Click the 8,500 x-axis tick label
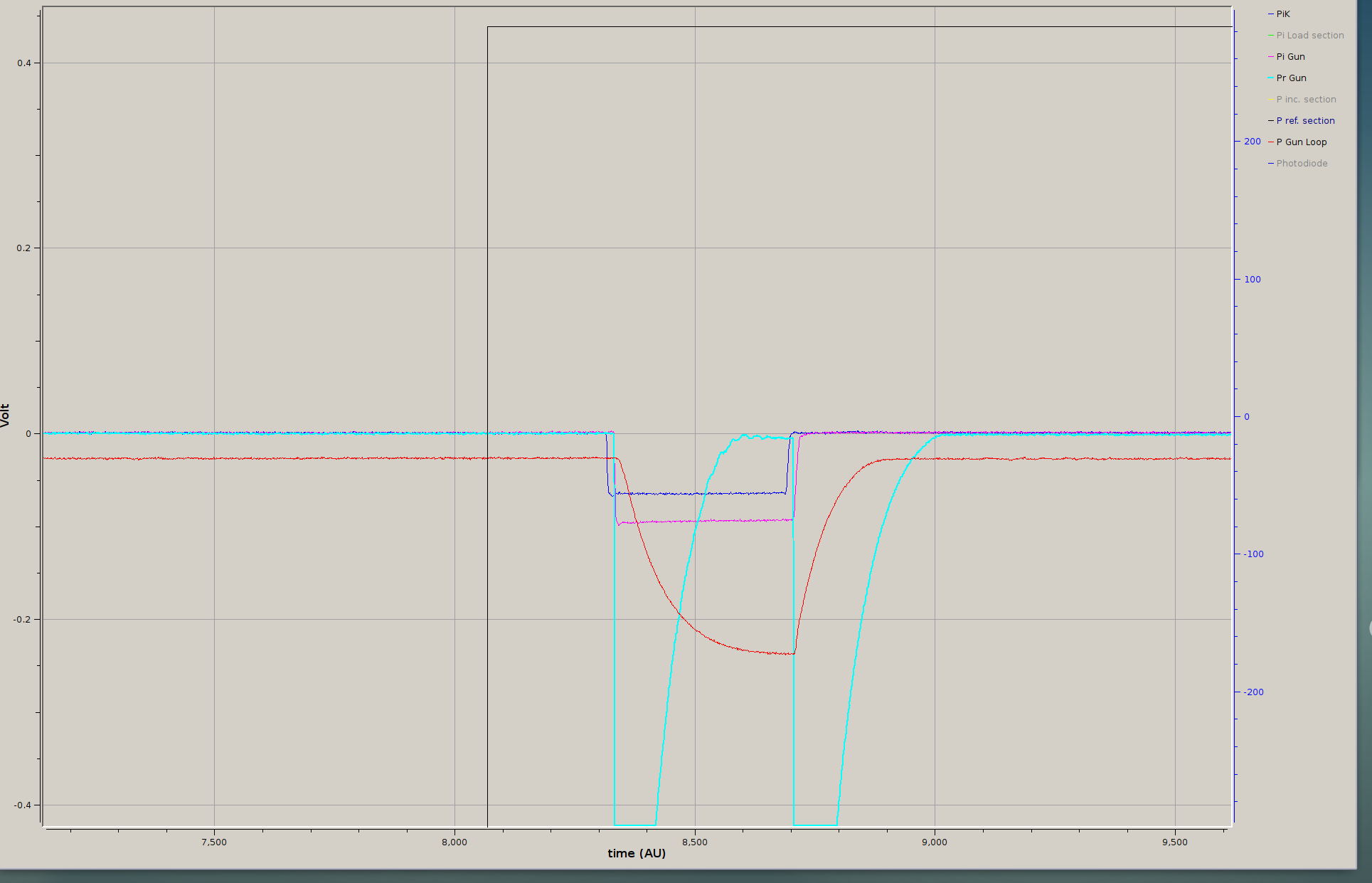 [x=694, y=842]
